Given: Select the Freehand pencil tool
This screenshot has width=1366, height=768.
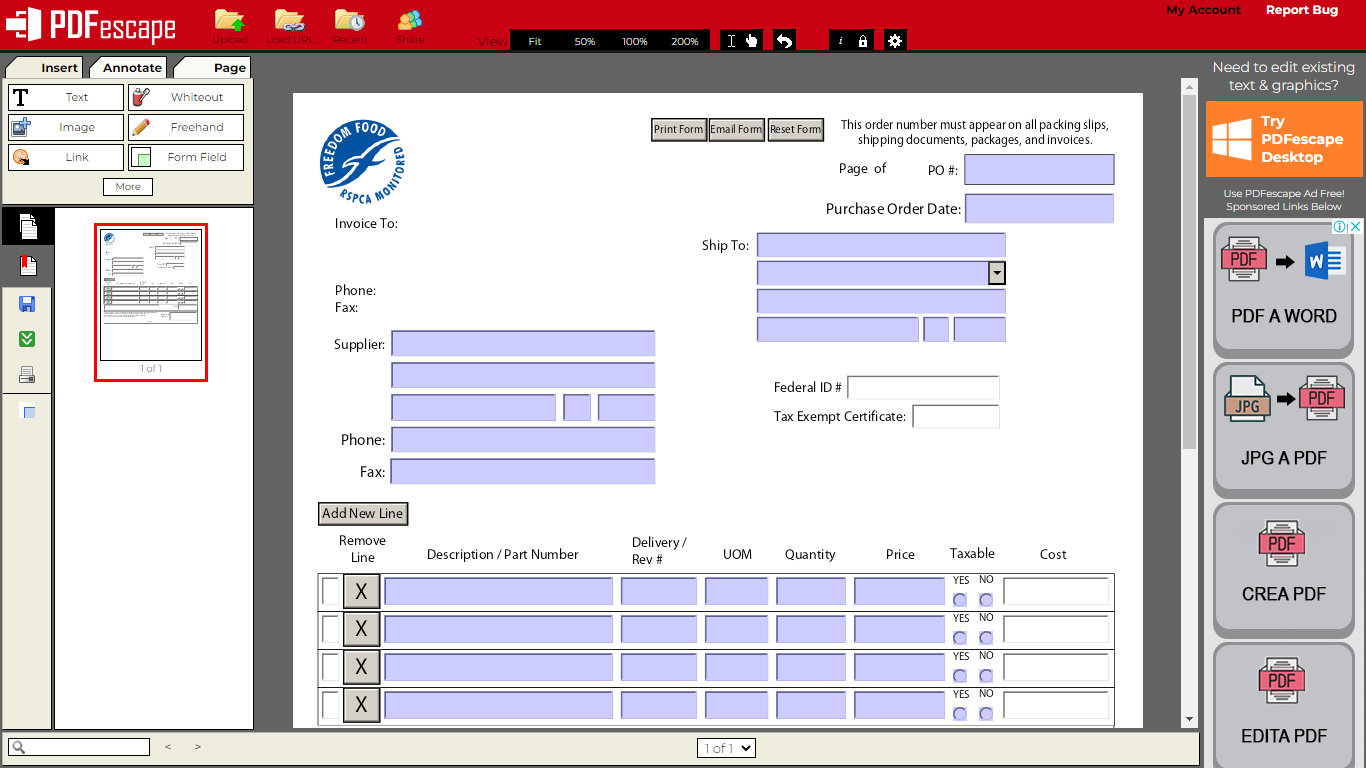Looking at the screenshot, I should coord(186,127).
